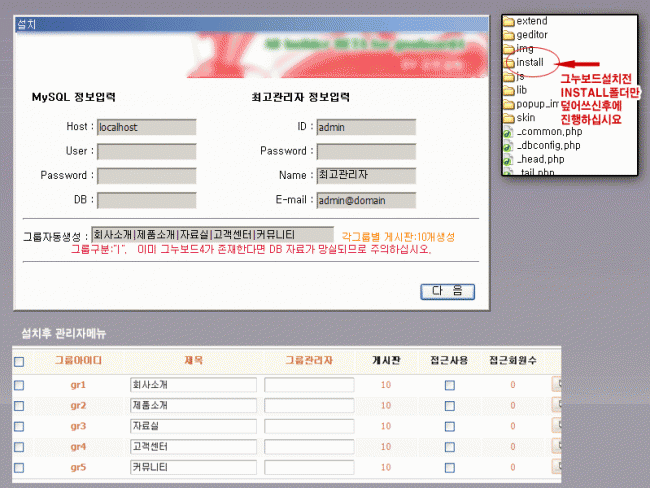
Task: Click the gr2 group ID link
Action: point(78,405)
